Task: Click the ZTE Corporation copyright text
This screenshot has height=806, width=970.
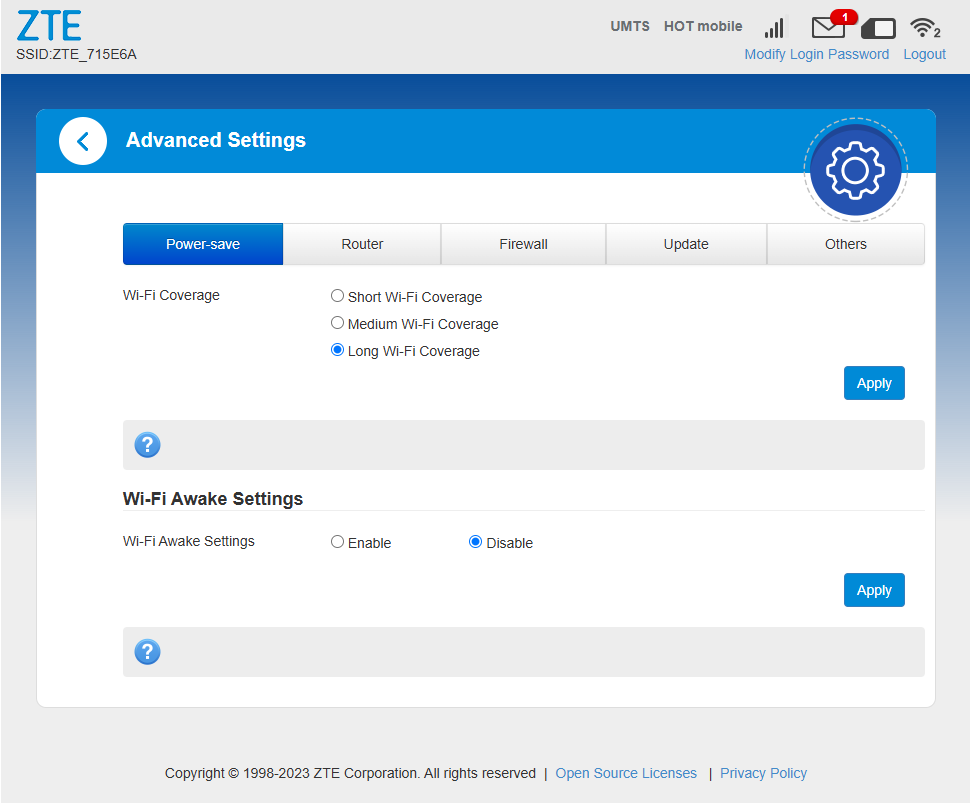Action: pos(350,773)
